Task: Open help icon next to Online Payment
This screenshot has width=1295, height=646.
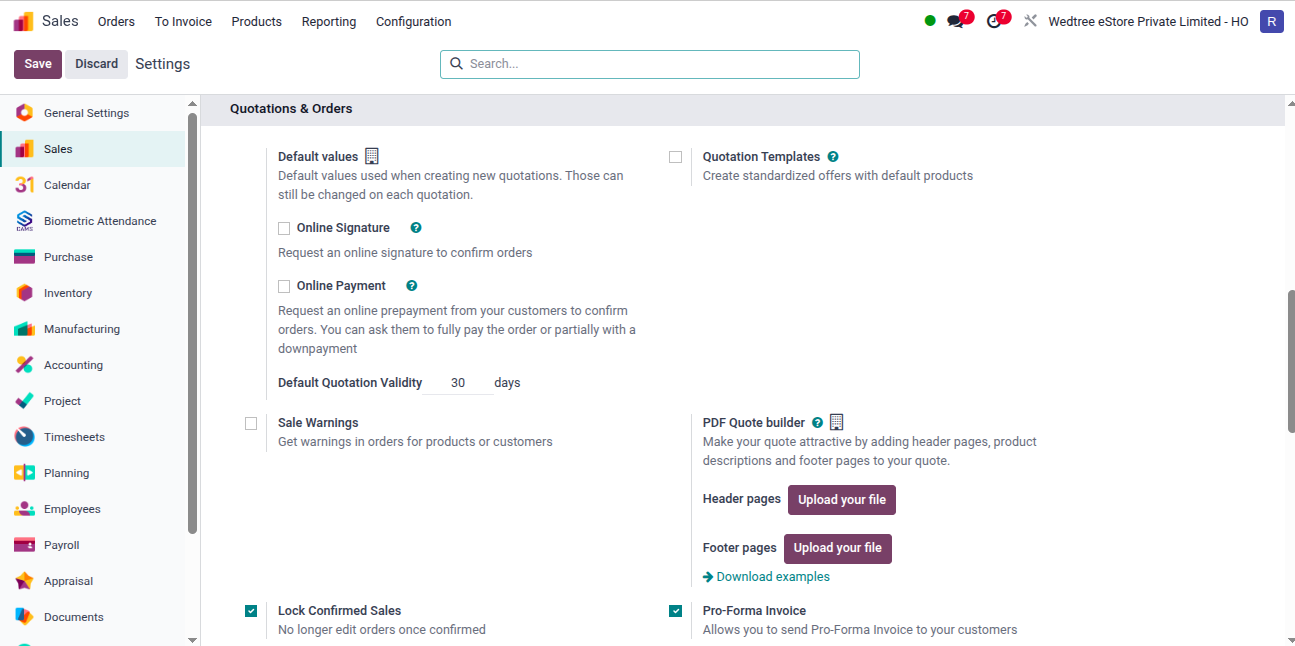Action: click(x=412, y=286)
